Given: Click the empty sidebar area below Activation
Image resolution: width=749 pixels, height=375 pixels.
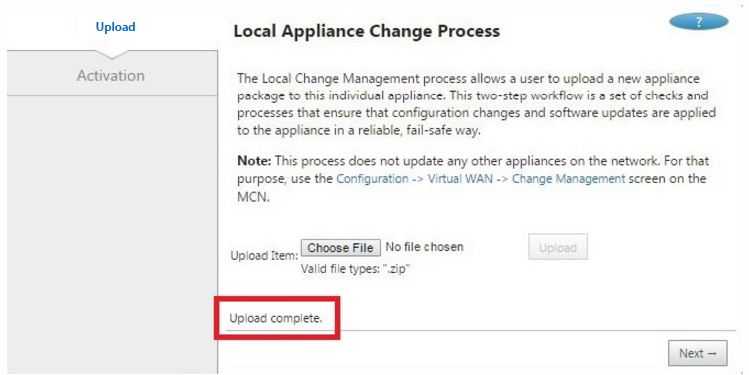Looking at the screenshot, I should point(112,234).
